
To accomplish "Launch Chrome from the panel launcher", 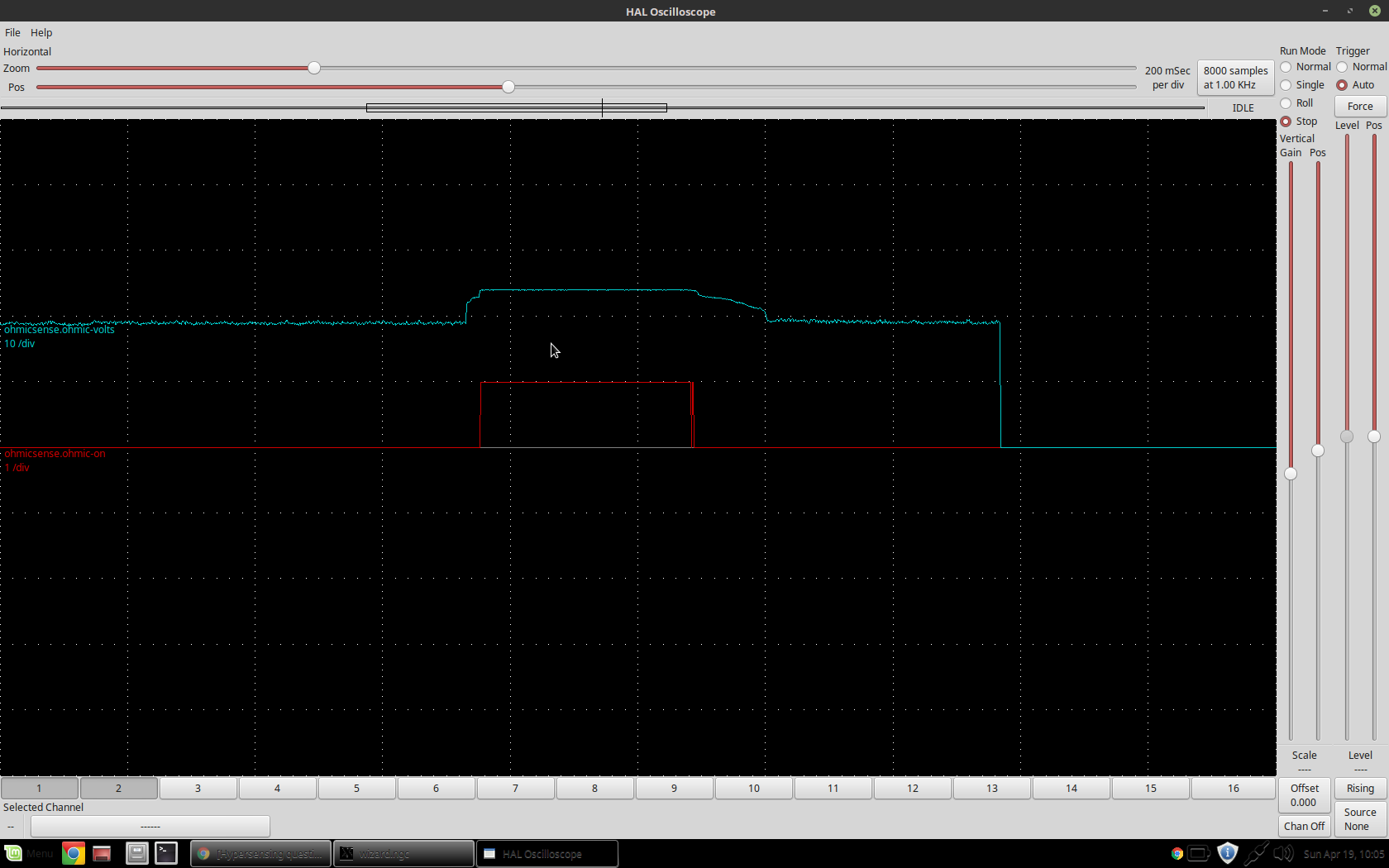I will point(73,853).
